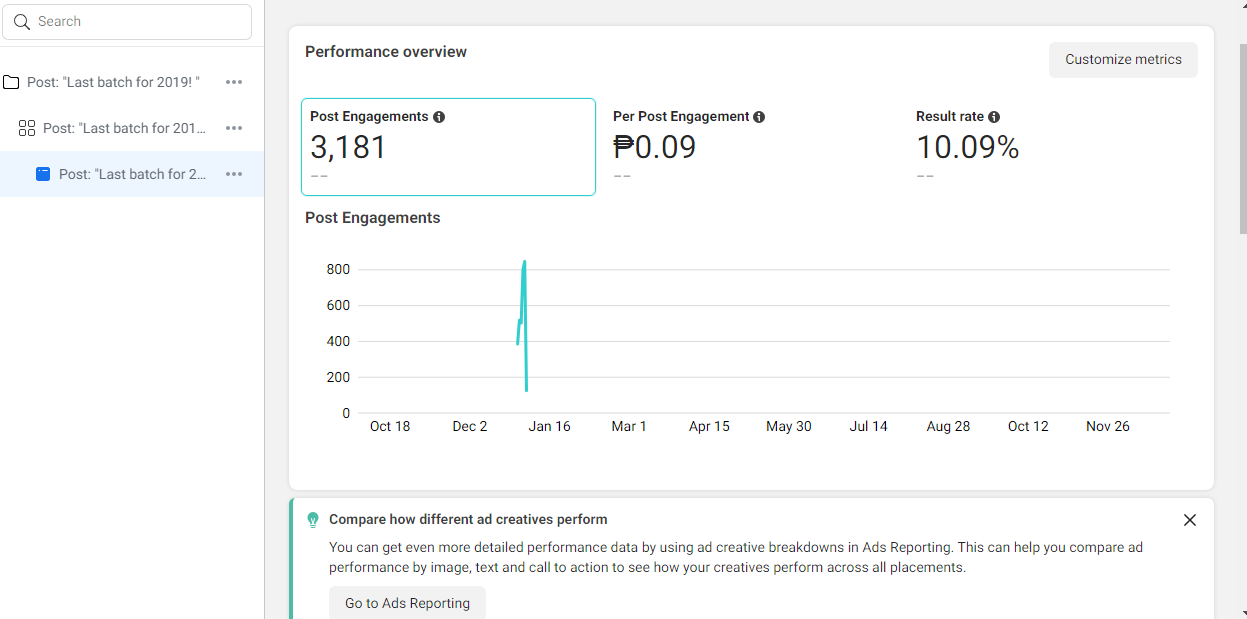1247x619 pixels.
Task: Click the Customize metrics button
Action: click(1123, 60)
